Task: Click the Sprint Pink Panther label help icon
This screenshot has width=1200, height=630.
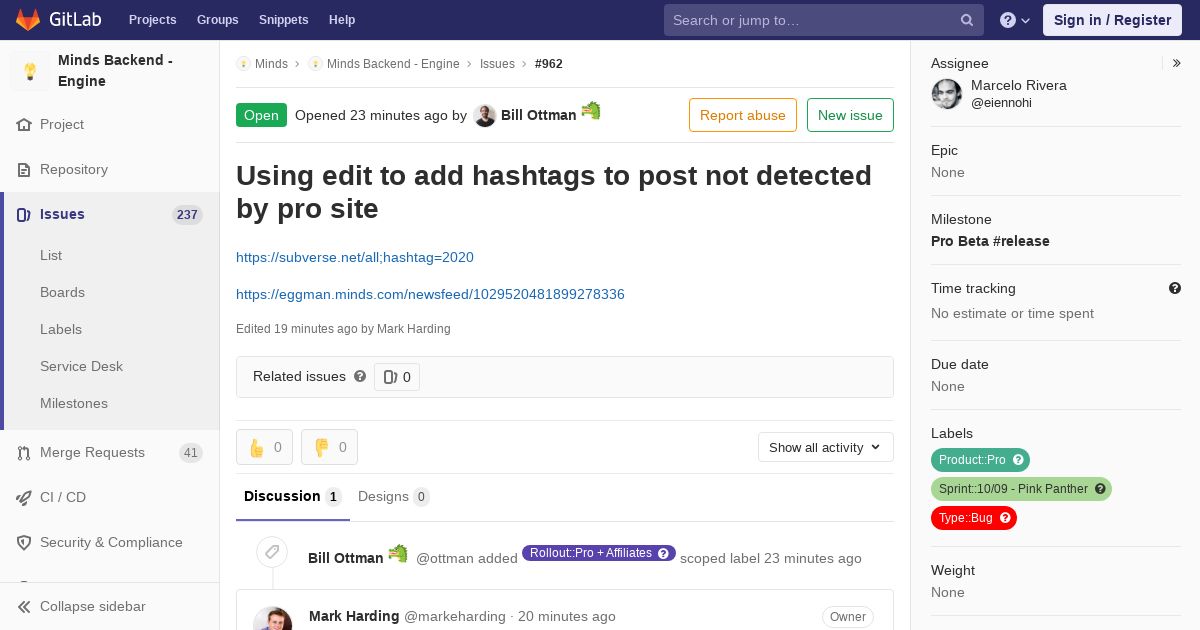Action: 1100,489
